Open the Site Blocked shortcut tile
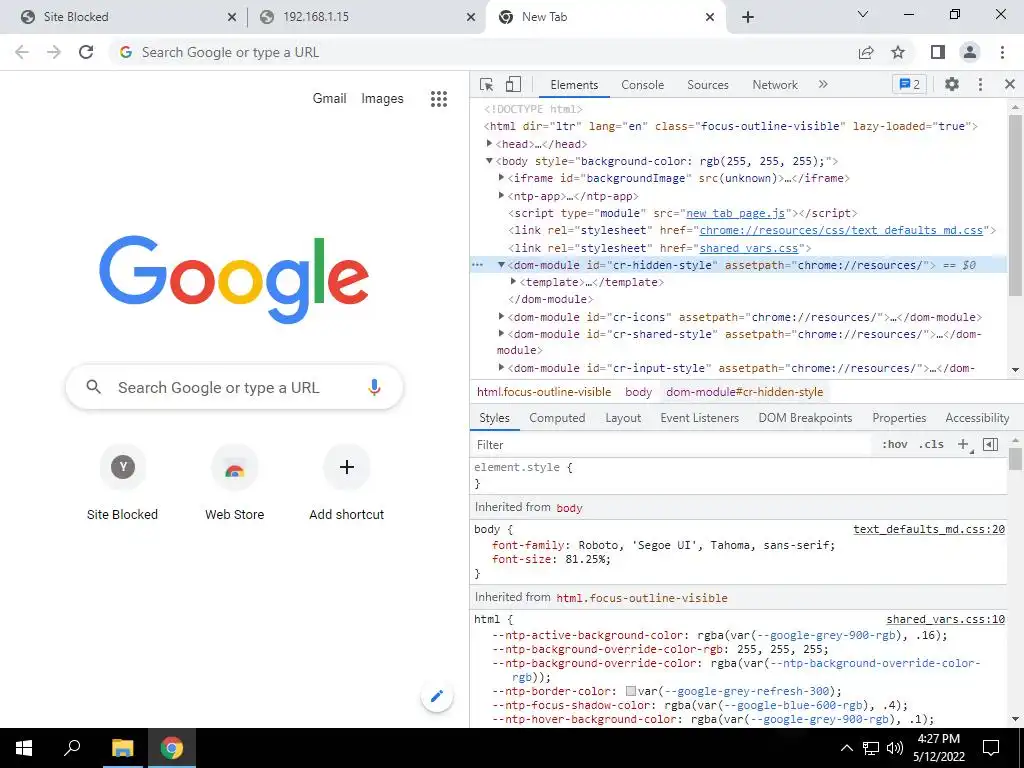1024x768 pixels. pos(122,483)
